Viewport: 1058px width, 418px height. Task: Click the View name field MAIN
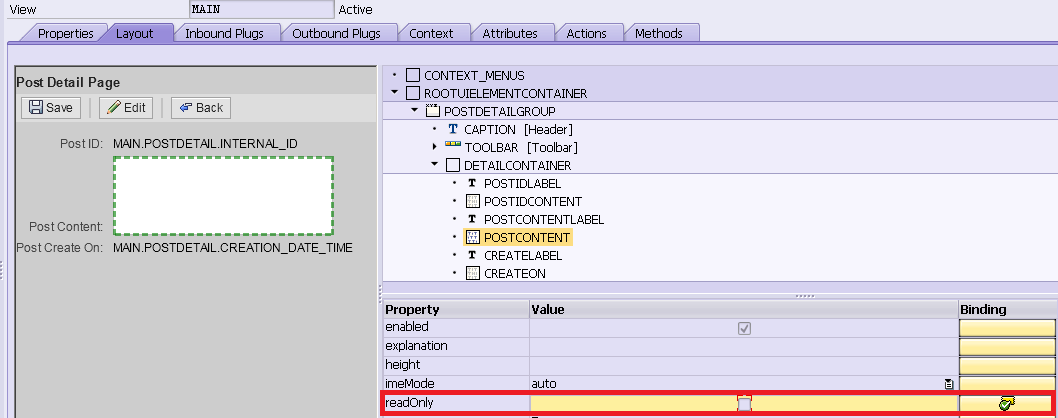point(262,9)
